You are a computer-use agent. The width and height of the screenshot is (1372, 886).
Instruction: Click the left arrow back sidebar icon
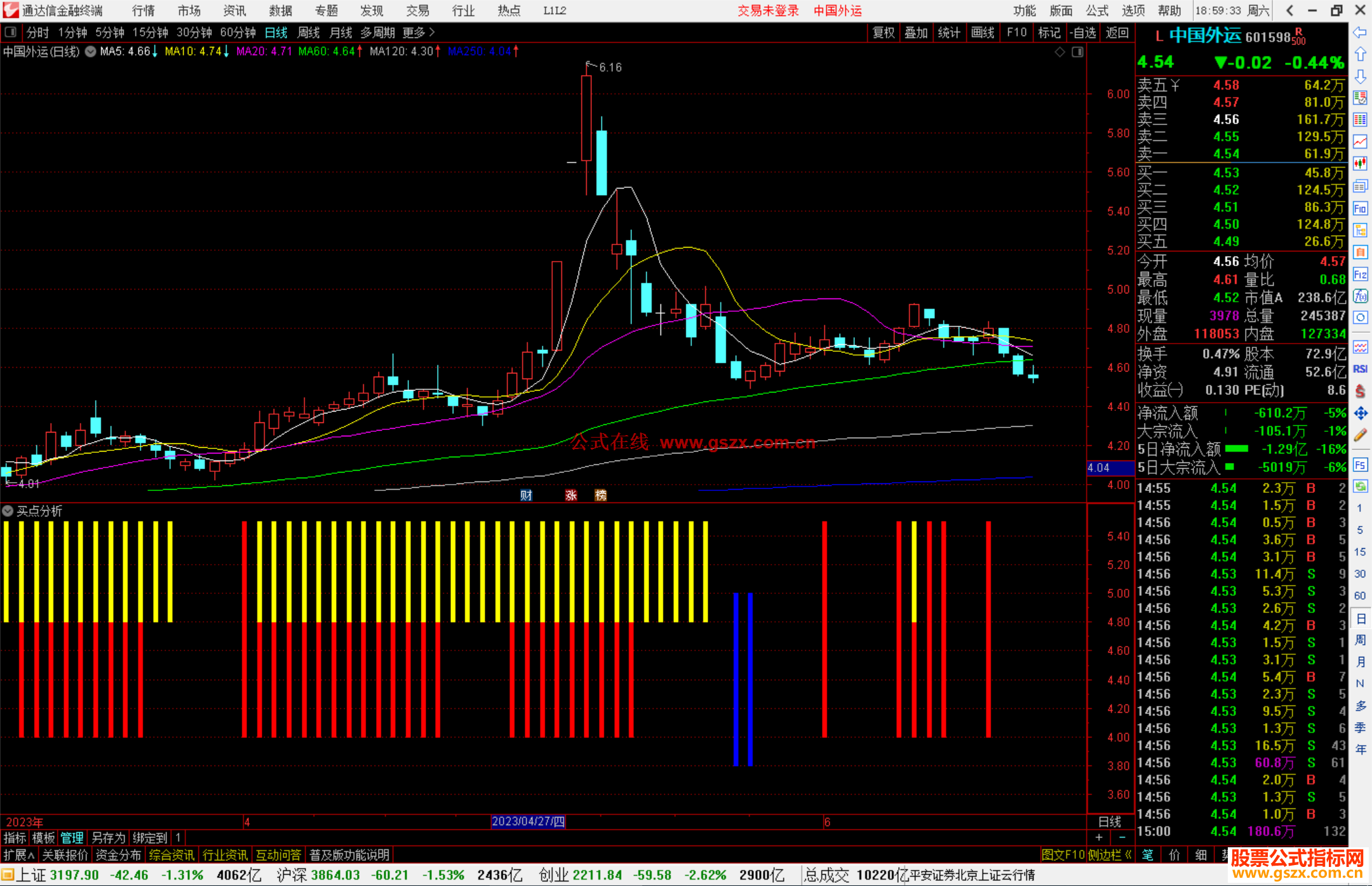1360,32
